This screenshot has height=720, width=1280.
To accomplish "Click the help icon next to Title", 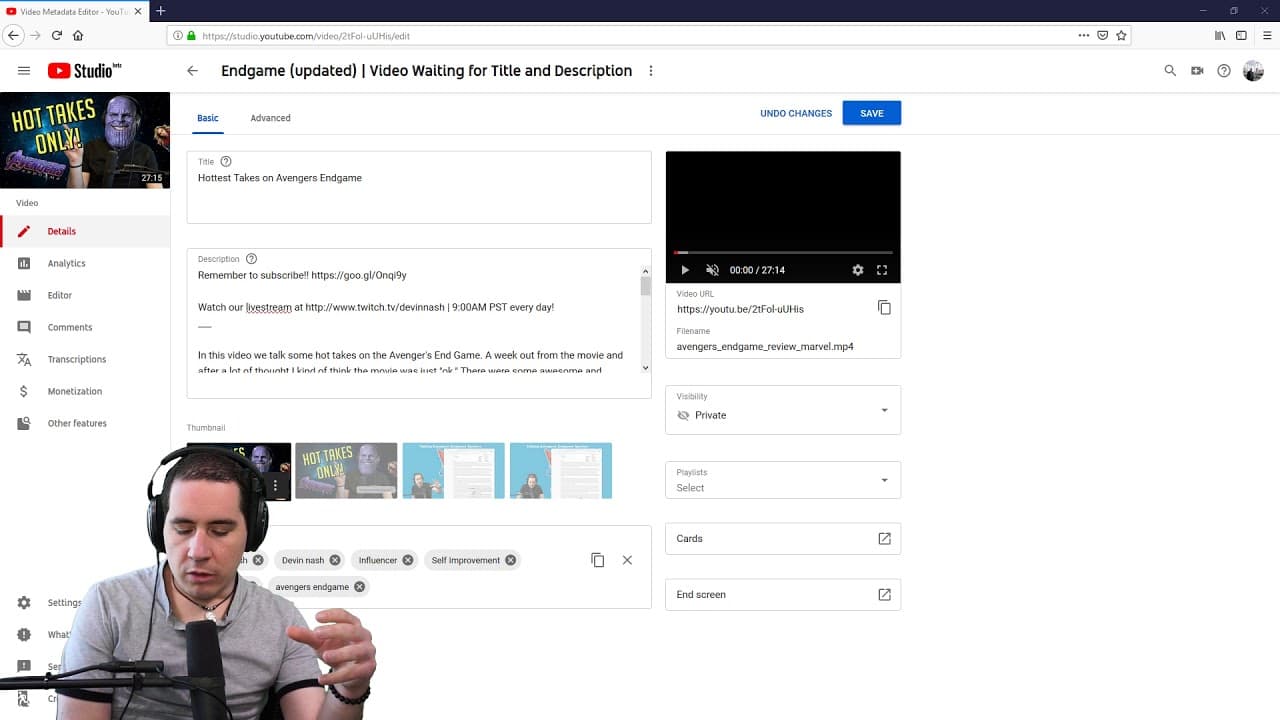I will tap(226, 161).
